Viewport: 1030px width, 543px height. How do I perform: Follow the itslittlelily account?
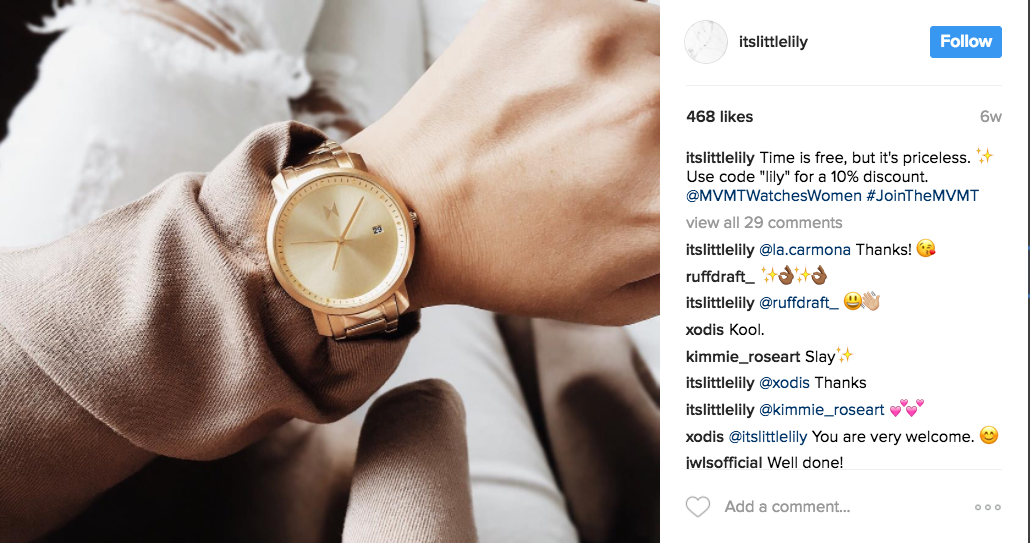pos(966,42)
